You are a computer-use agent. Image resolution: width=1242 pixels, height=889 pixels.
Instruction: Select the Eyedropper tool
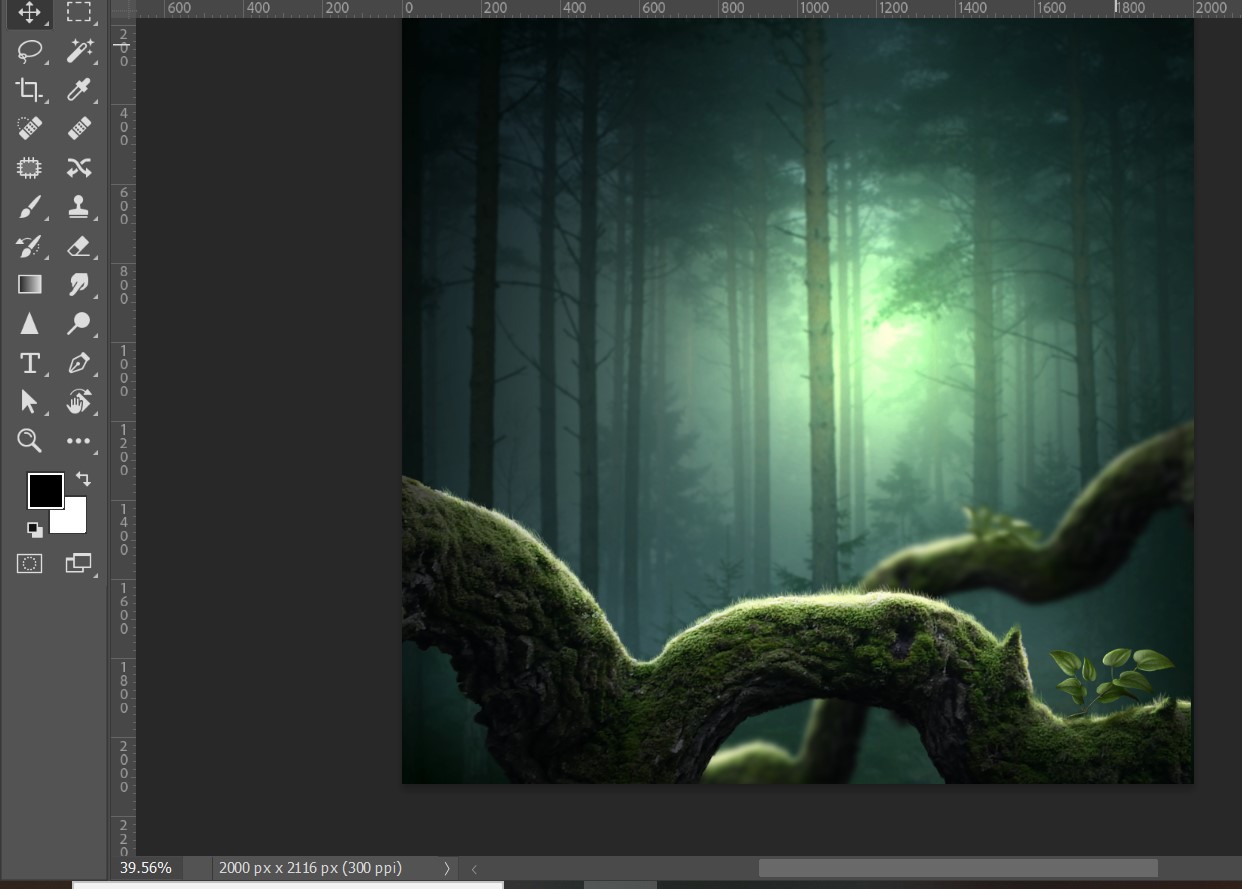79,90
